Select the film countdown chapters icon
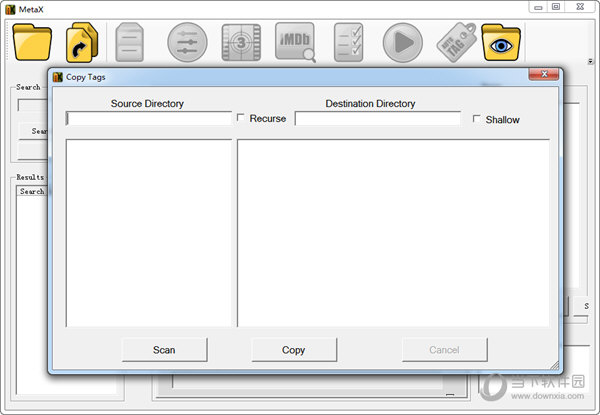Image resolution: width=600 pixels, height=415 pixels. point(241,42)
